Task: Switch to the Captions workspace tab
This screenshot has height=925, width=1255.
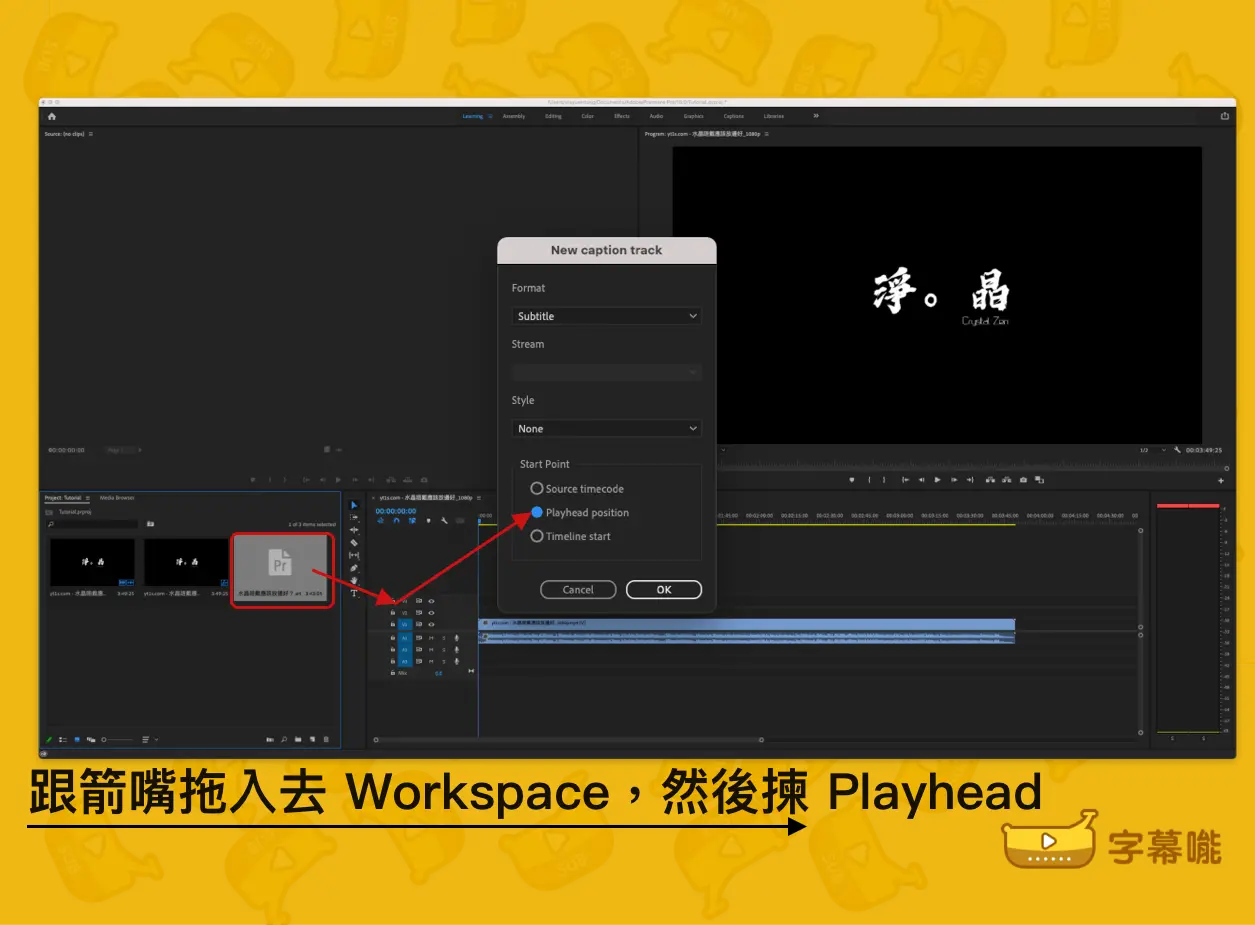Action: (x=733, y=116)
